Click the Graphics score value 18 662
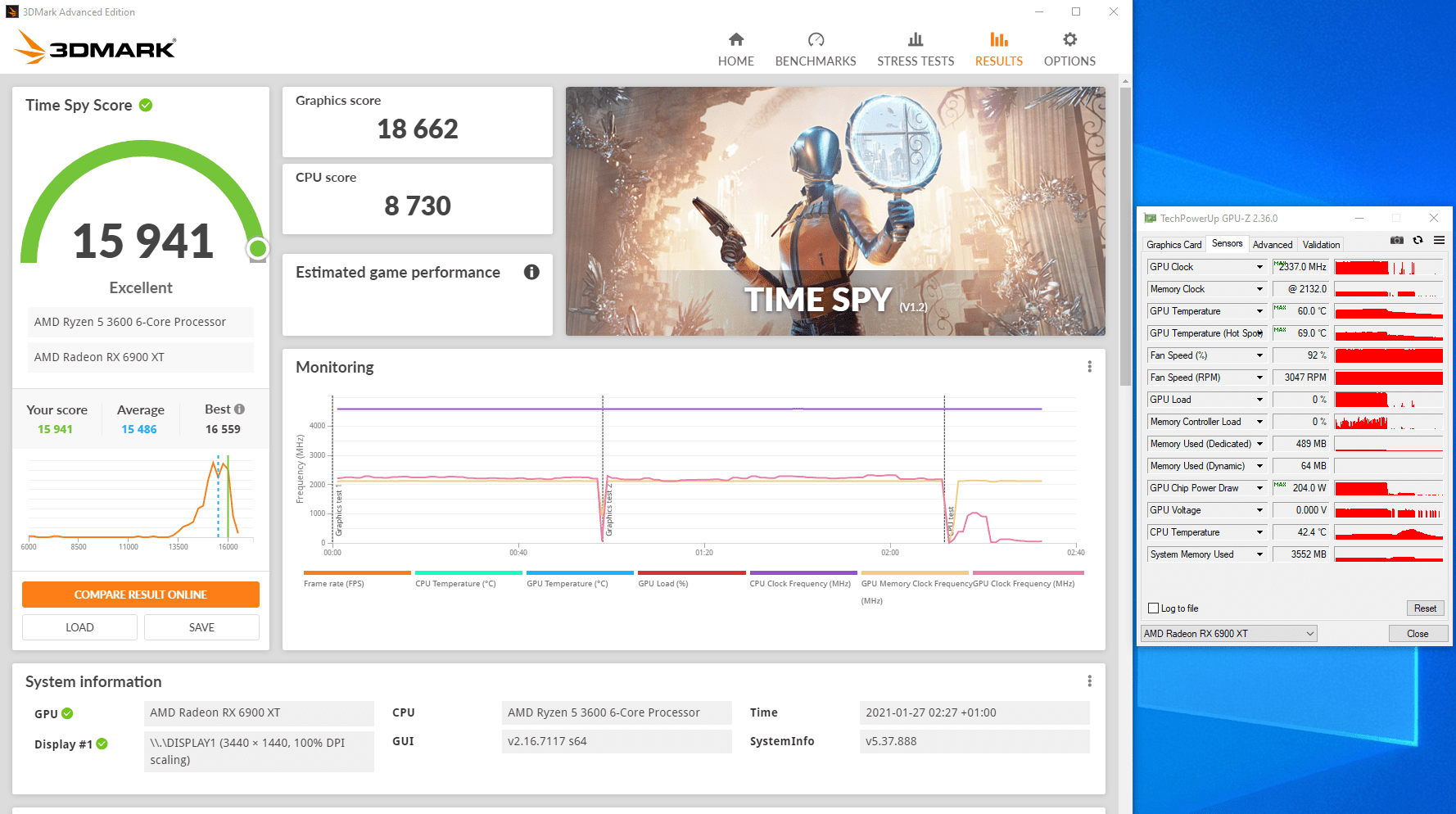This screenshot has width=1456, height=814. 418,129
